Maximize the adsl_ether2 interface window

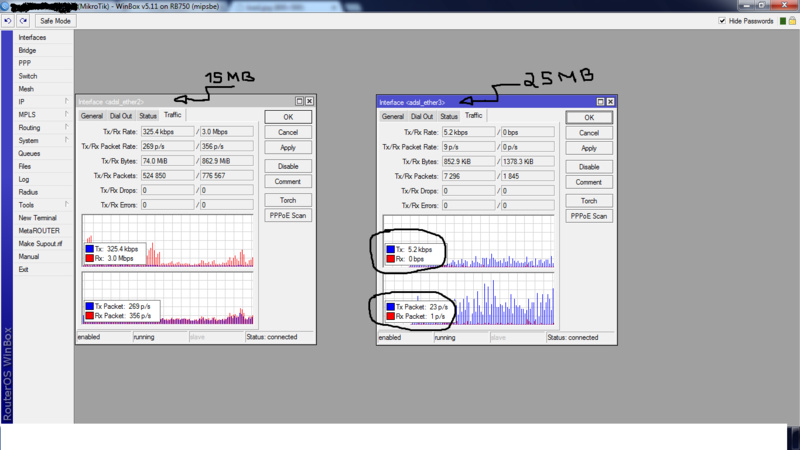point(299,101)
